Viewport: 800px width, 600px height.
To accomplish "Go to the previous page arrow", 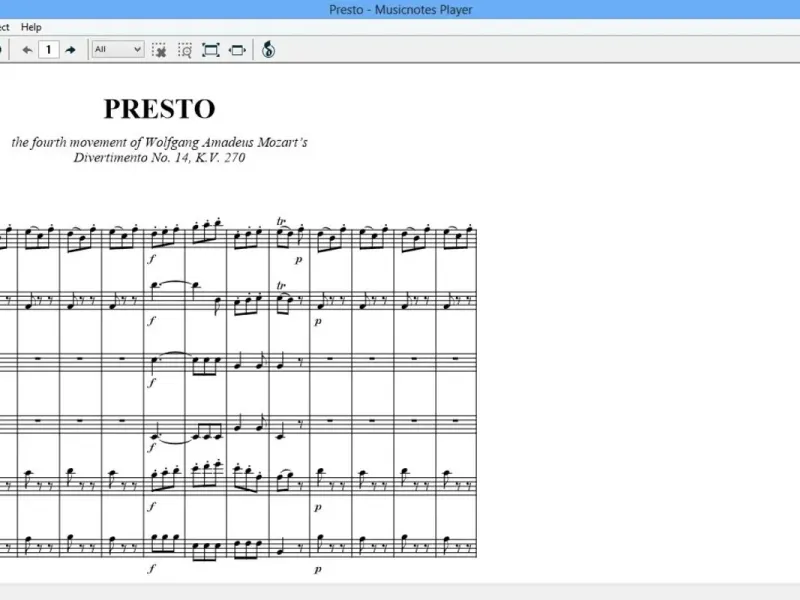I will 28,50.
